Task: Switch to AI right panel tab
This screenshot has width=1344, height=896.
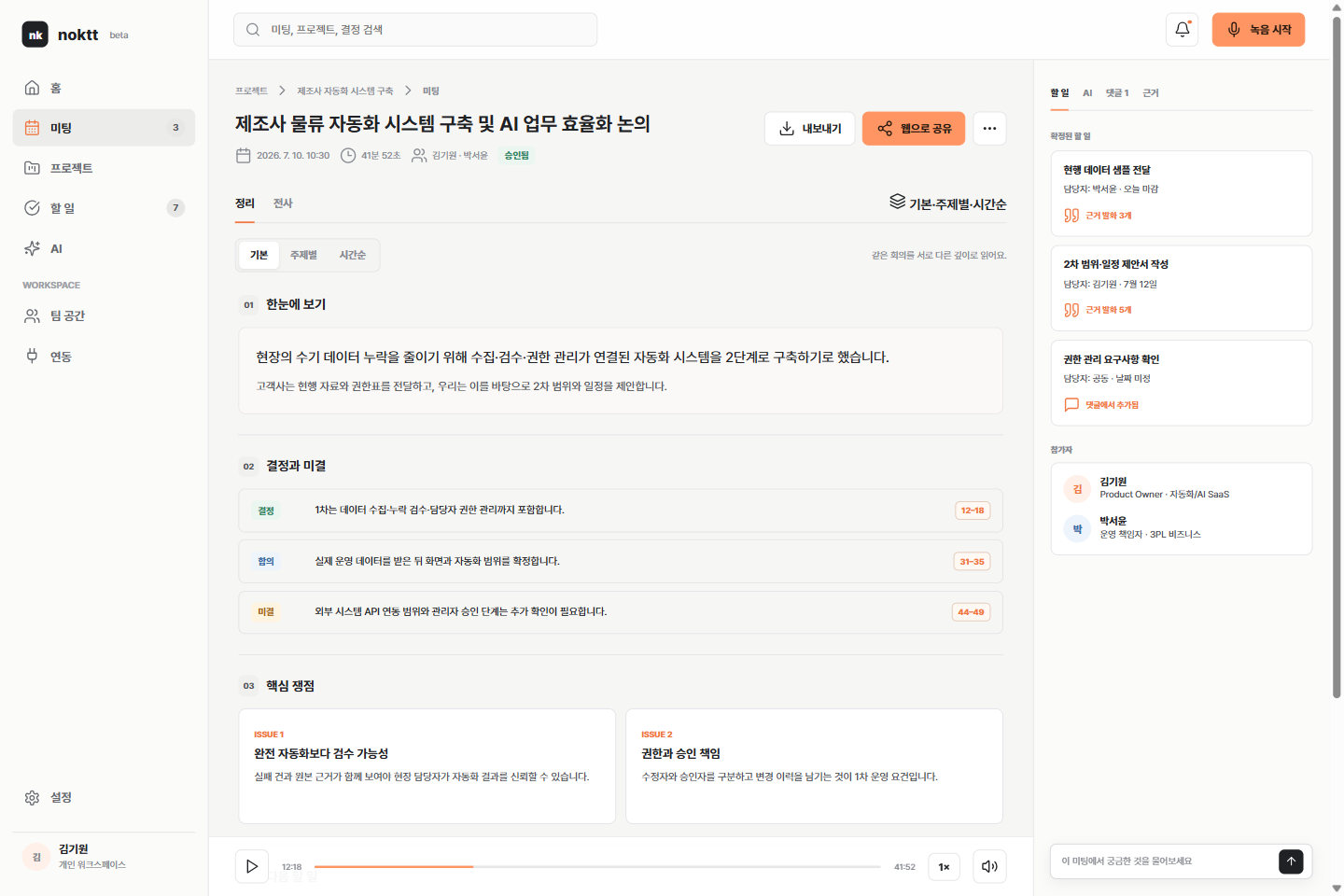Action: tap(1087, 93)
